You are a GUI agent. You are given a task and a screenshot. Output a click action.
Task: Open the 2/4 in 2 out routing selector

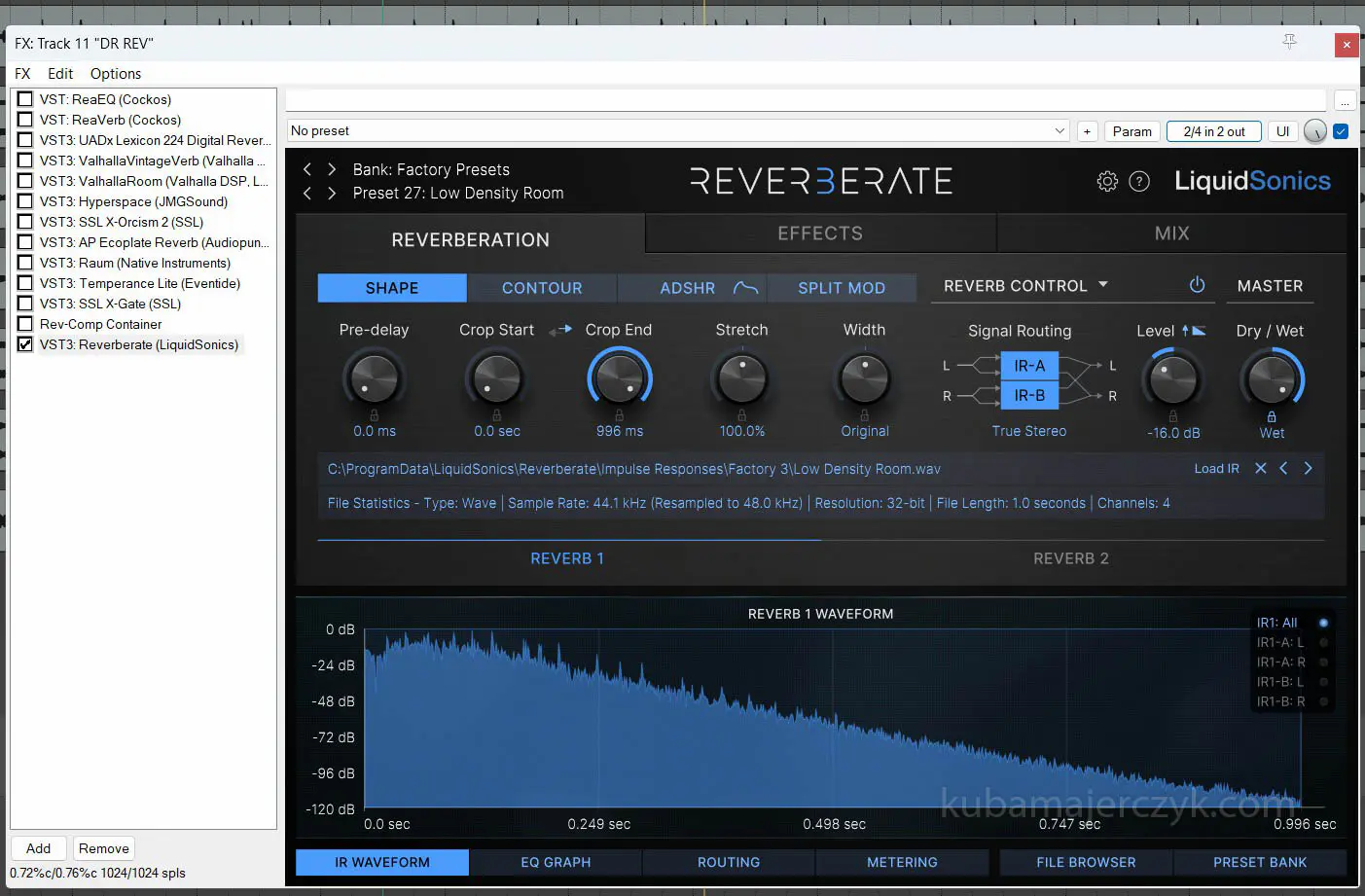(1213, 131)
